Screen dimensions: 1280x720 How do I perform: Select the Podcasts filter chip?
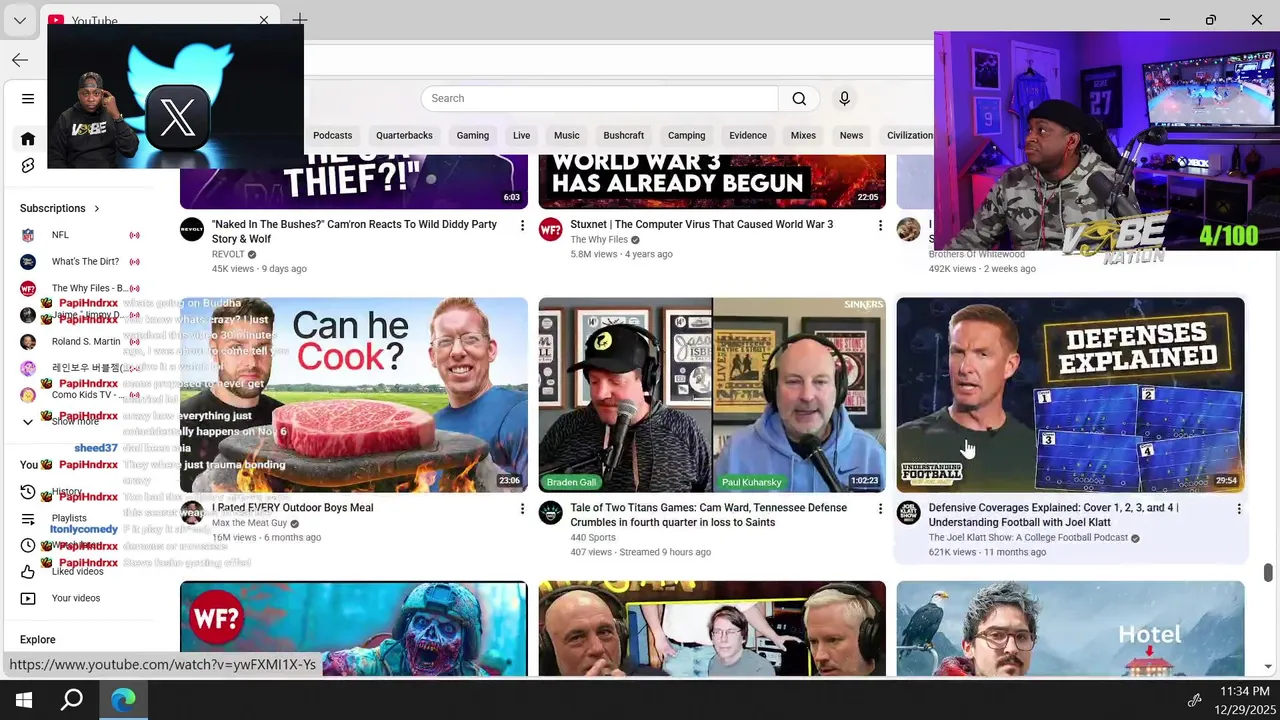332,136
